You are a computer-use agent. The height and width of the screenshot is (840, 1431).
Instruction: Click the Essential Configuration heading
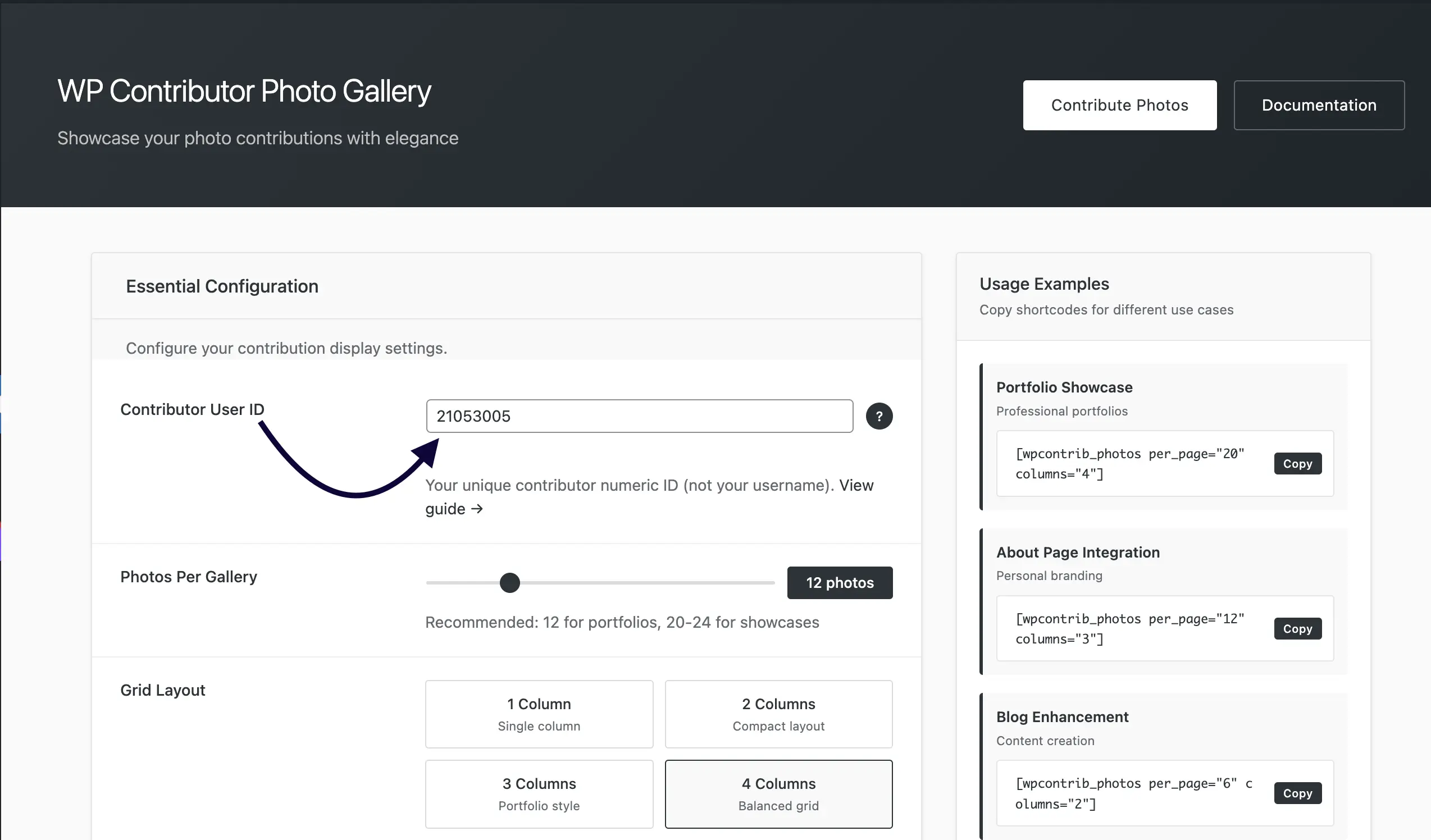coord(222,286)
